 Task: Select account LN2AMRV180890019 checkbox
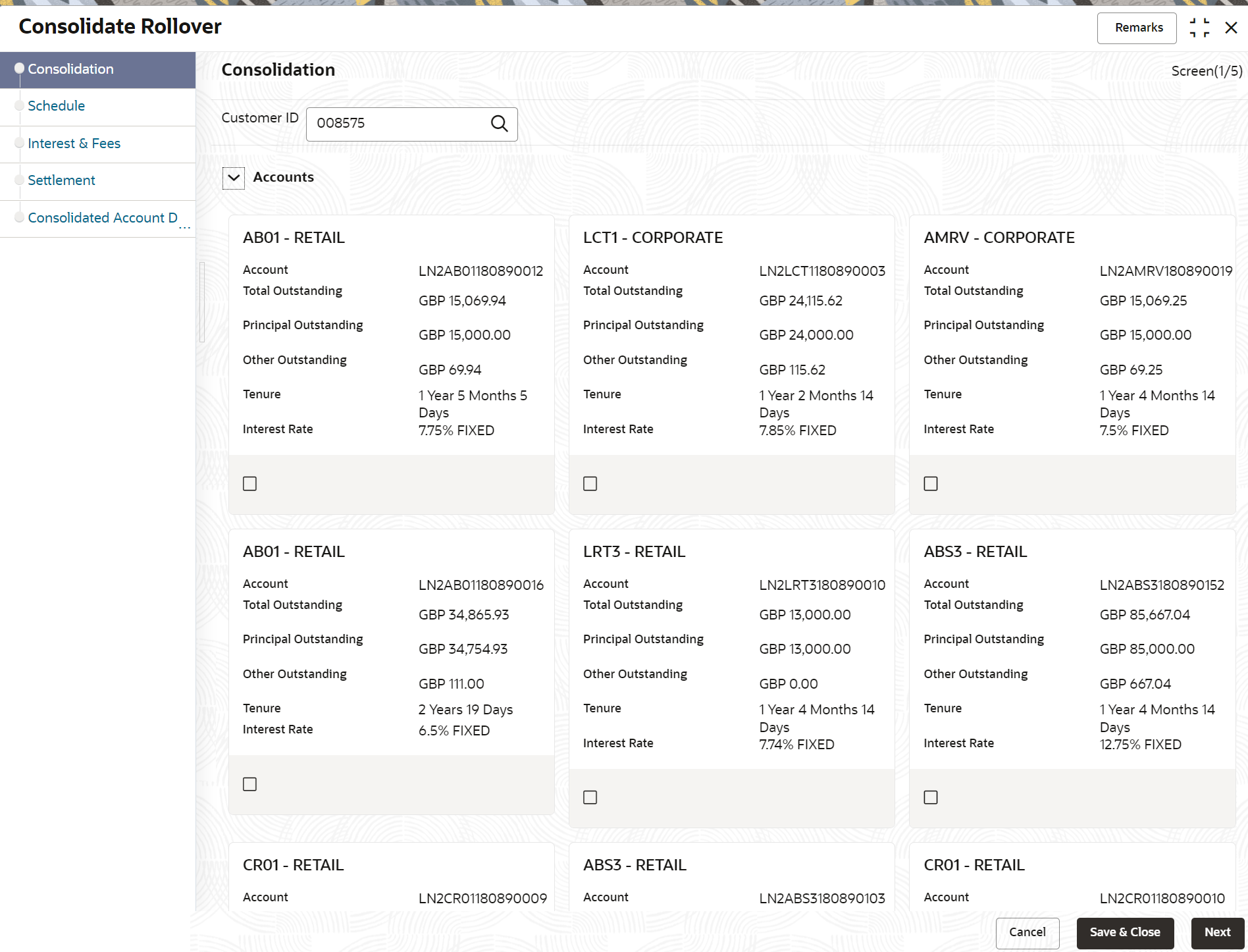931,484
